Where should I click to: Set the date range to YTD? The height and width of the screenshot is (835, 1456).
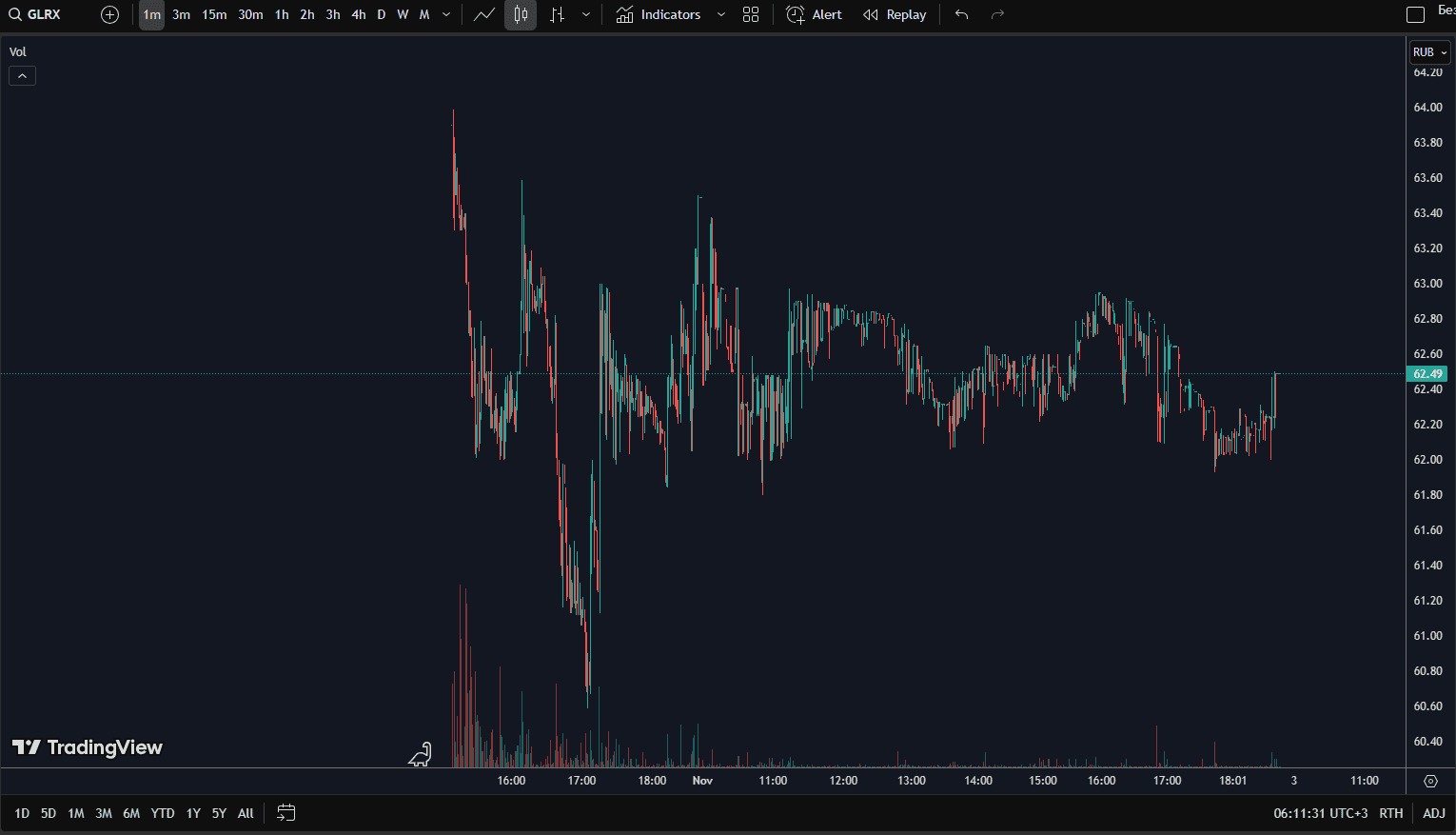pos(163,813)
